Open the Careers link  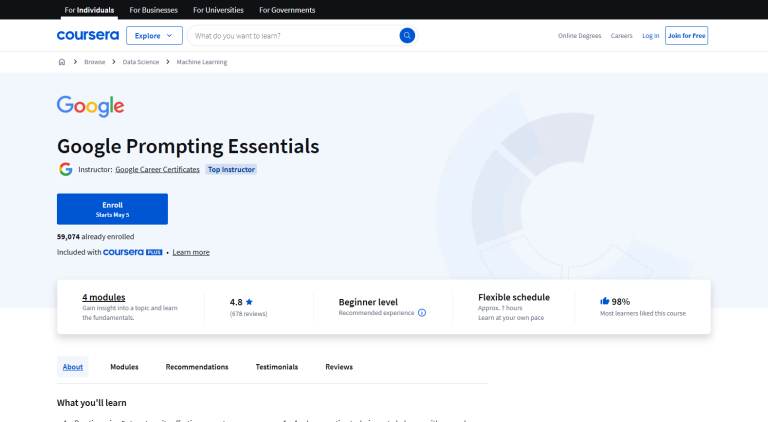pos(622,36)
